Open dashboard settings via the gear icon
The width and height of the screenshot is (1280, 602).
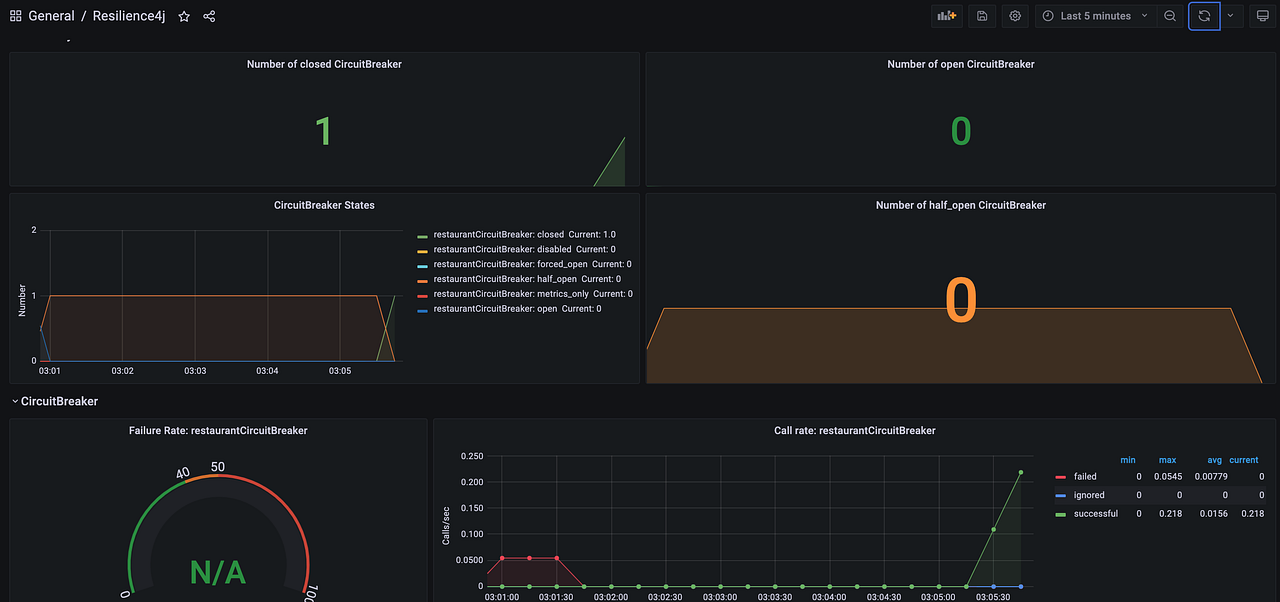click(x=1014, y=15)
